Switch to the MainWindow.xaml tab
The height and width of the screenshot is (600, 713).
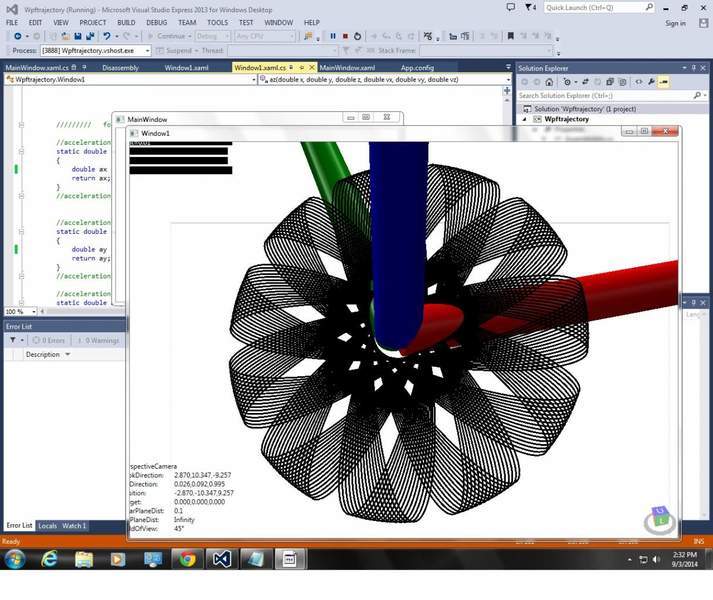coord(346,68)
